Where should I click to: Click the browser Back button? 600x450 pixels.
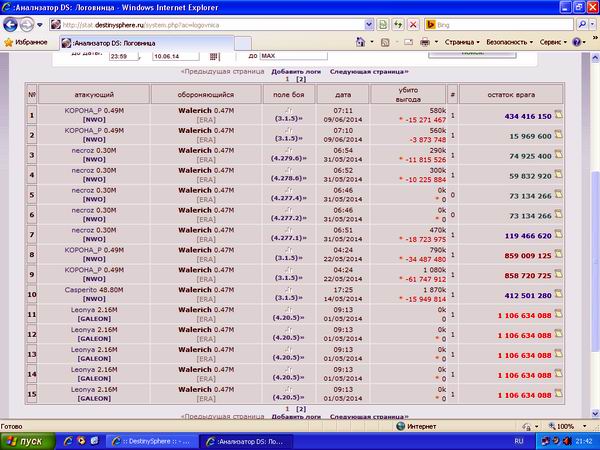(x=10, y=25)
